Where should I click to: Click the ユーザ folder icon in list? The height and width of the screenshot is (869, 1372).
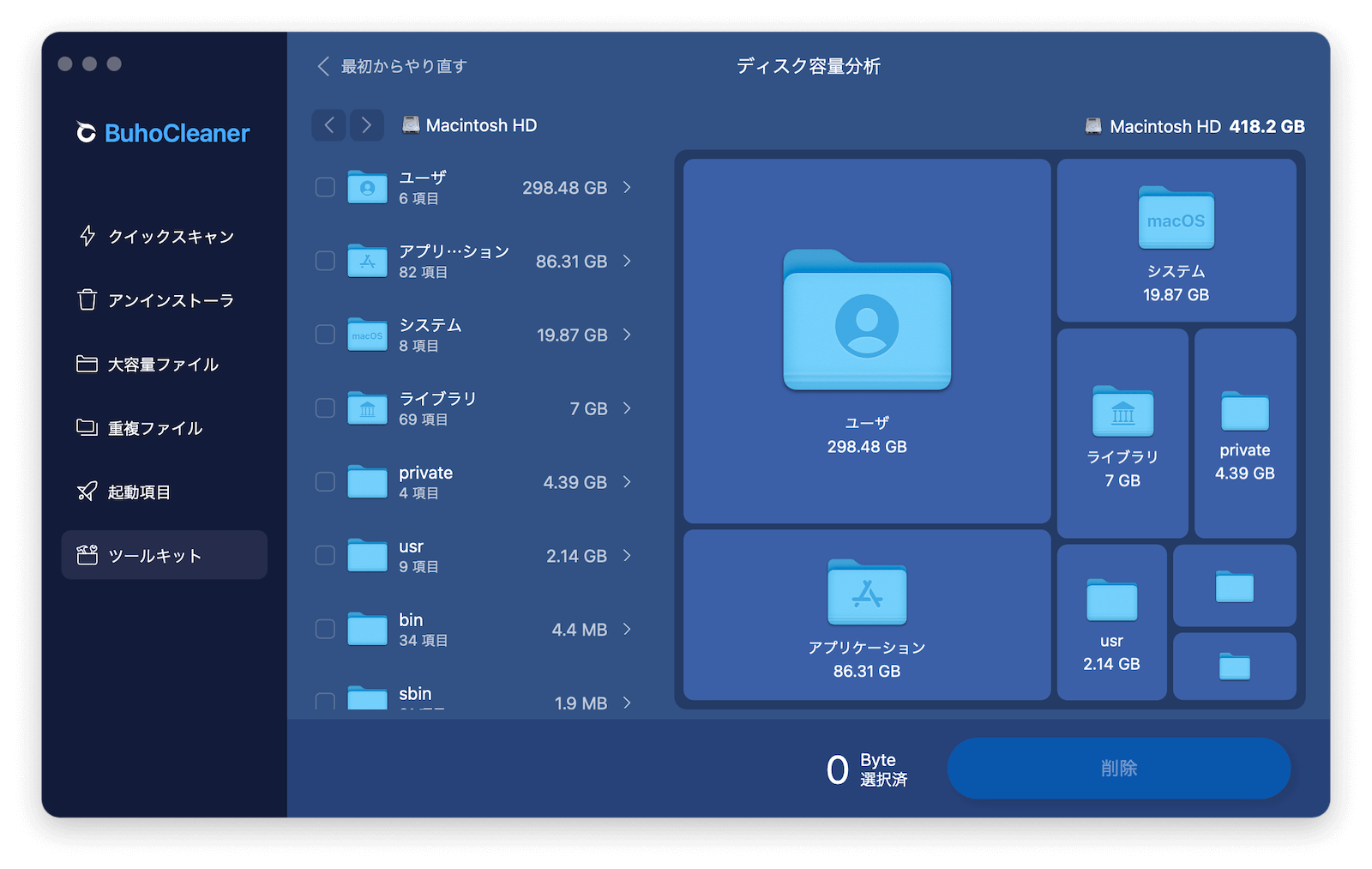point(367,187)
